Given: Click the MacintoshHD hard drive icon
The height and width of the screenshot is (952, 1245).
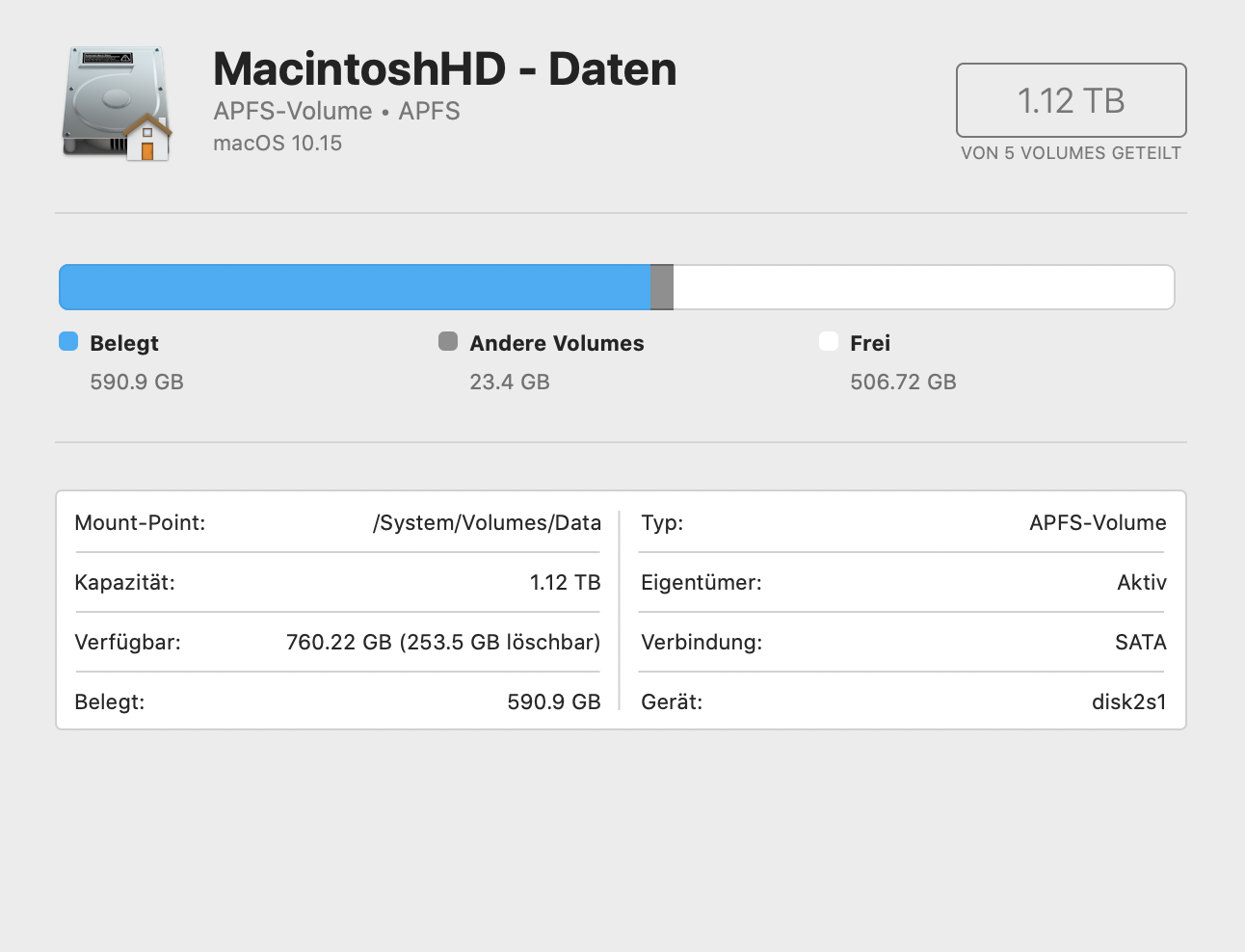Looking at the screenshot, I should 117,103.
